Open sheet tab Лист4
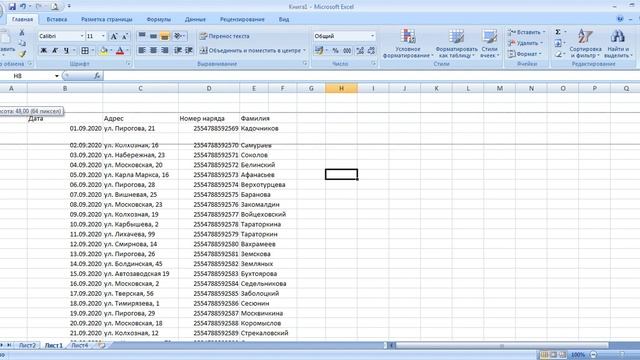 click(80, 345)
